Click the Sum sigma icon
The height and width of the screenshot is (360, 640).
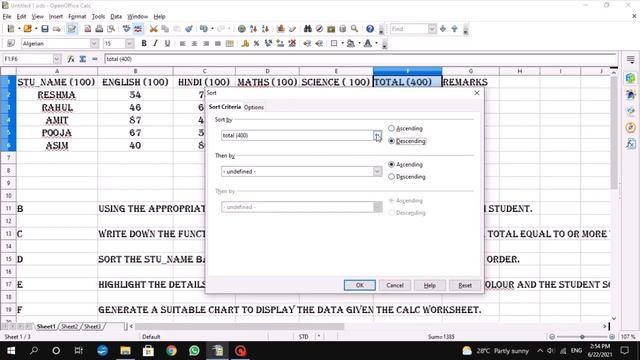point(83,59)
